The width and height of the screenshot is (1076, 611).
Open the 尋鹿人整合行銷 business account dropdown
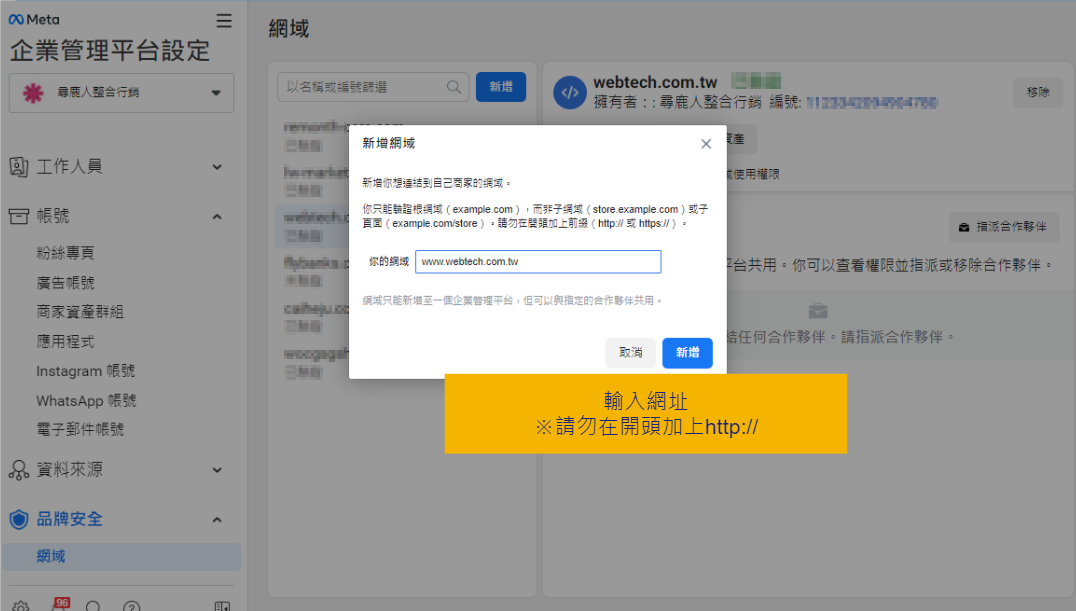pyautogui.click(x=121, y=93)
